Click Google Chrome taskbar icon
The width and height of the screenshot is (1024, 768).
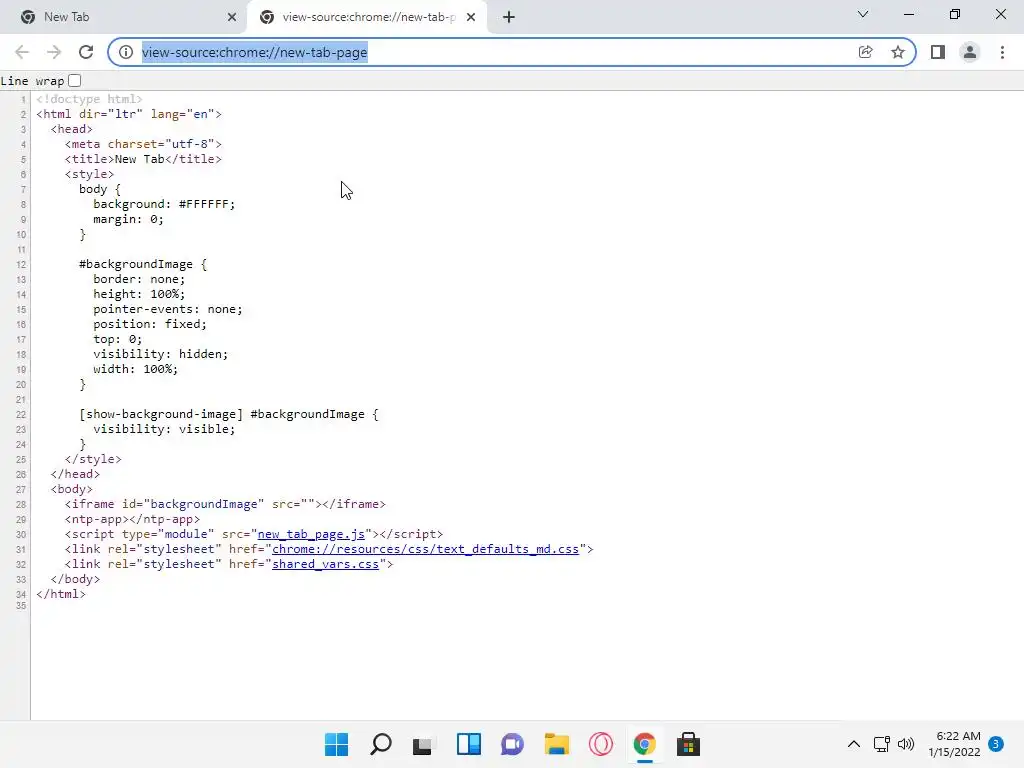click(645, 744)
